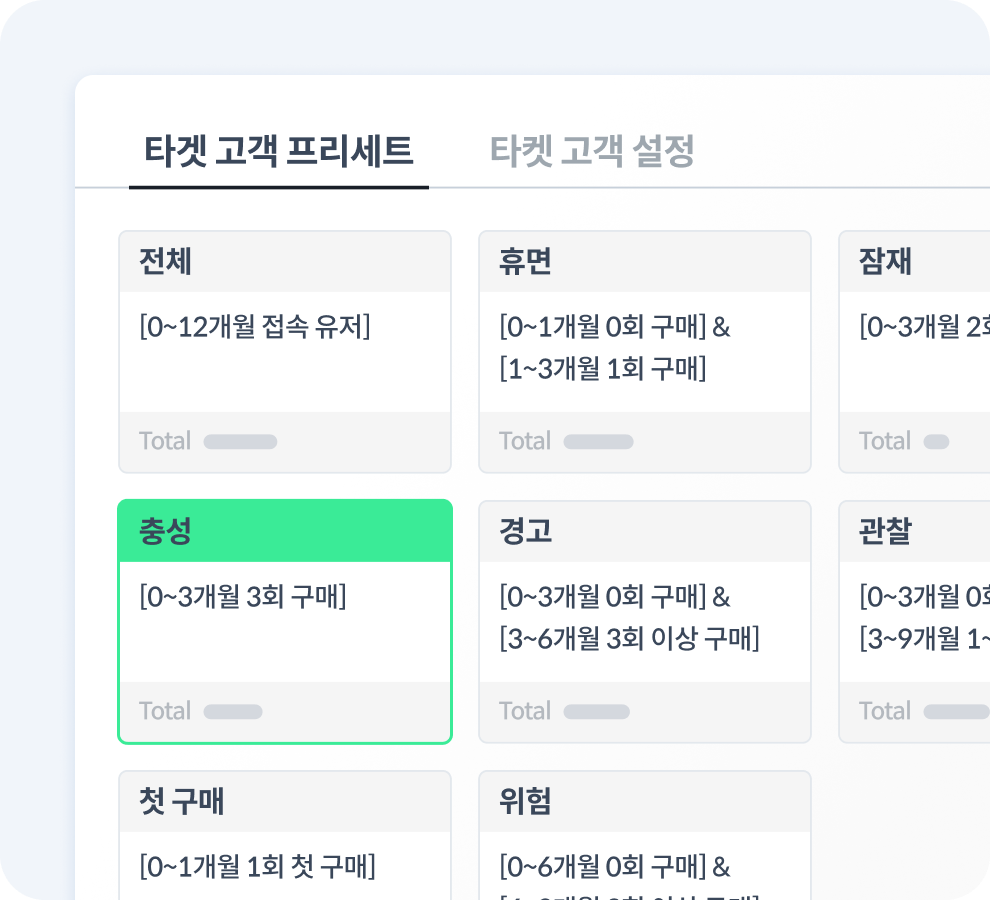
Task: Open the 타겟 고객 설정 tab
Action: click(x=592, y=151)
